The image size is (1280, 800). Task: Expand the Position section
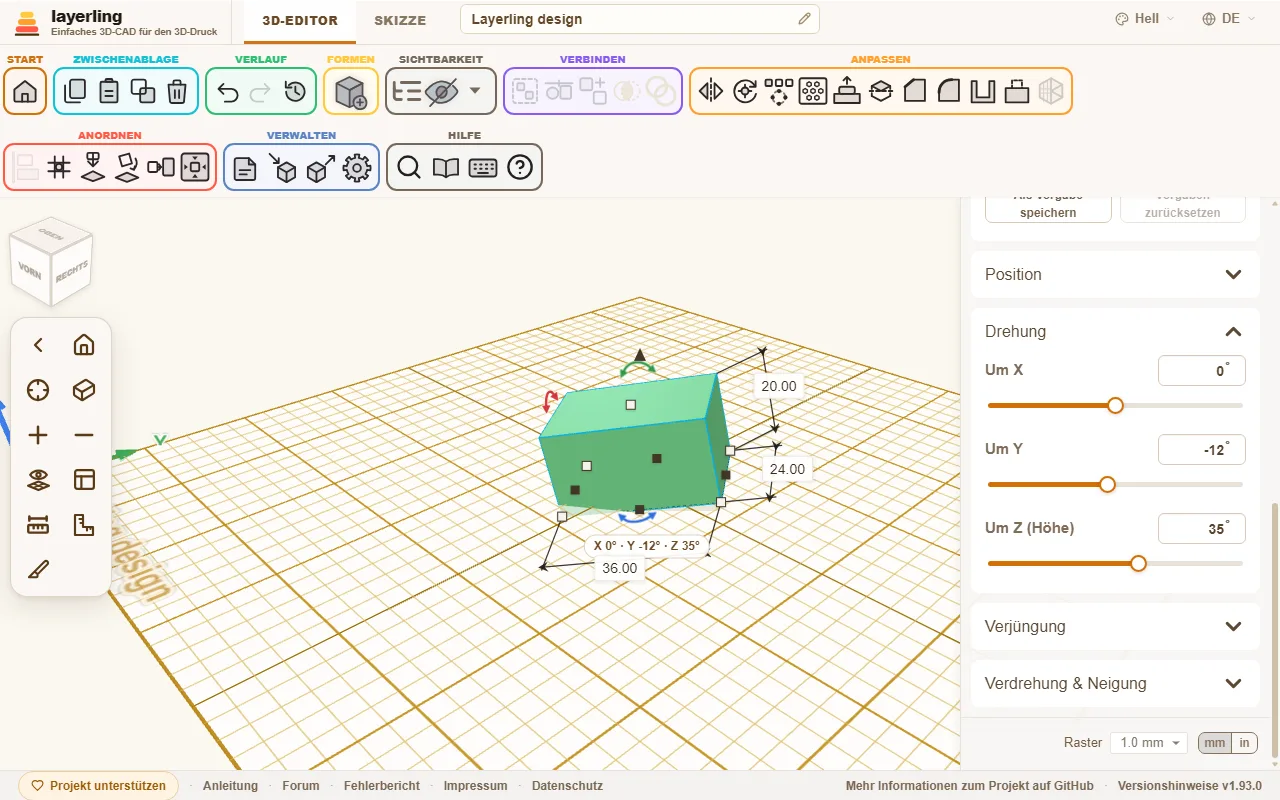tap(1115, 274)
